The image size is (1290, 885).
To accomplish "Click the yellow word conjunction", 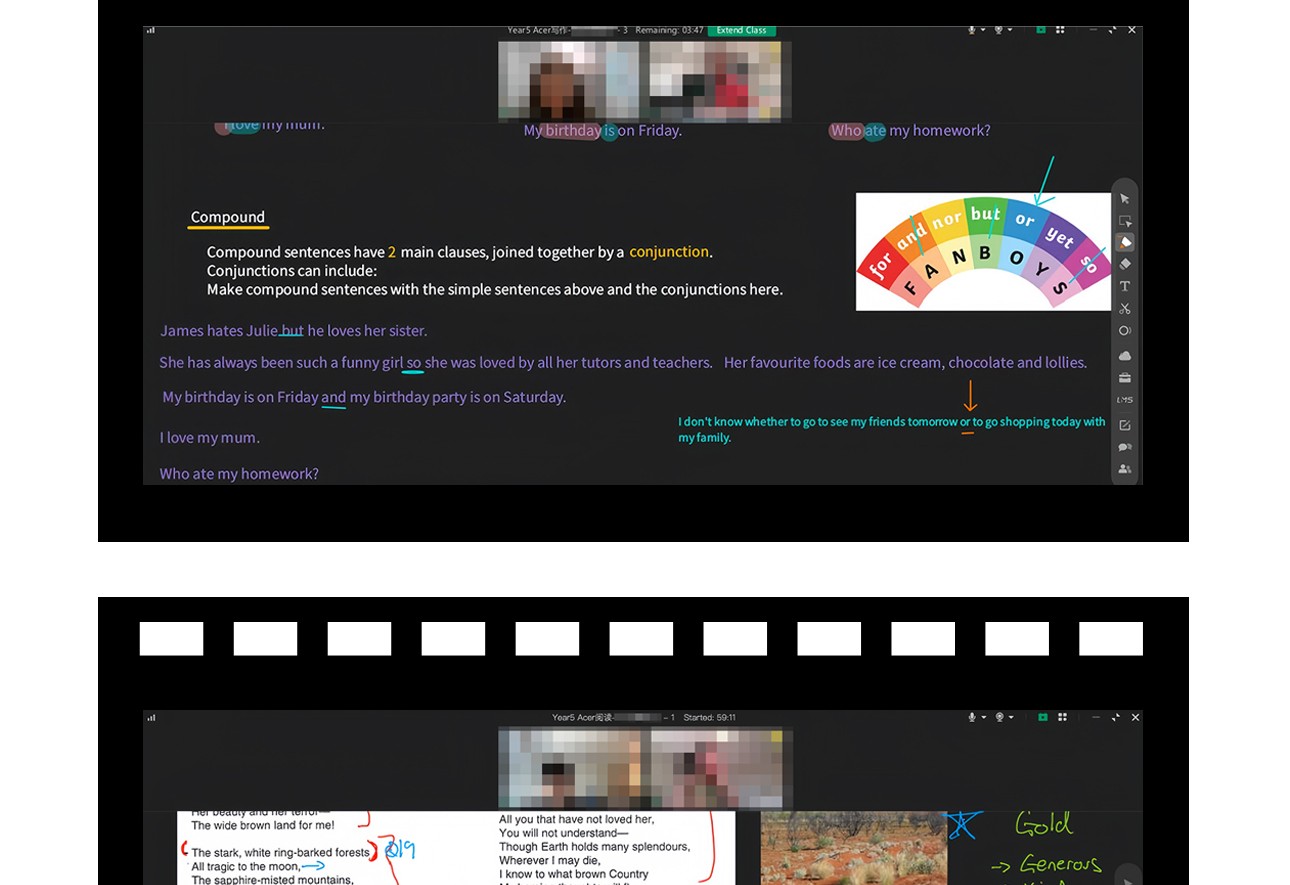I will [669, 252].
